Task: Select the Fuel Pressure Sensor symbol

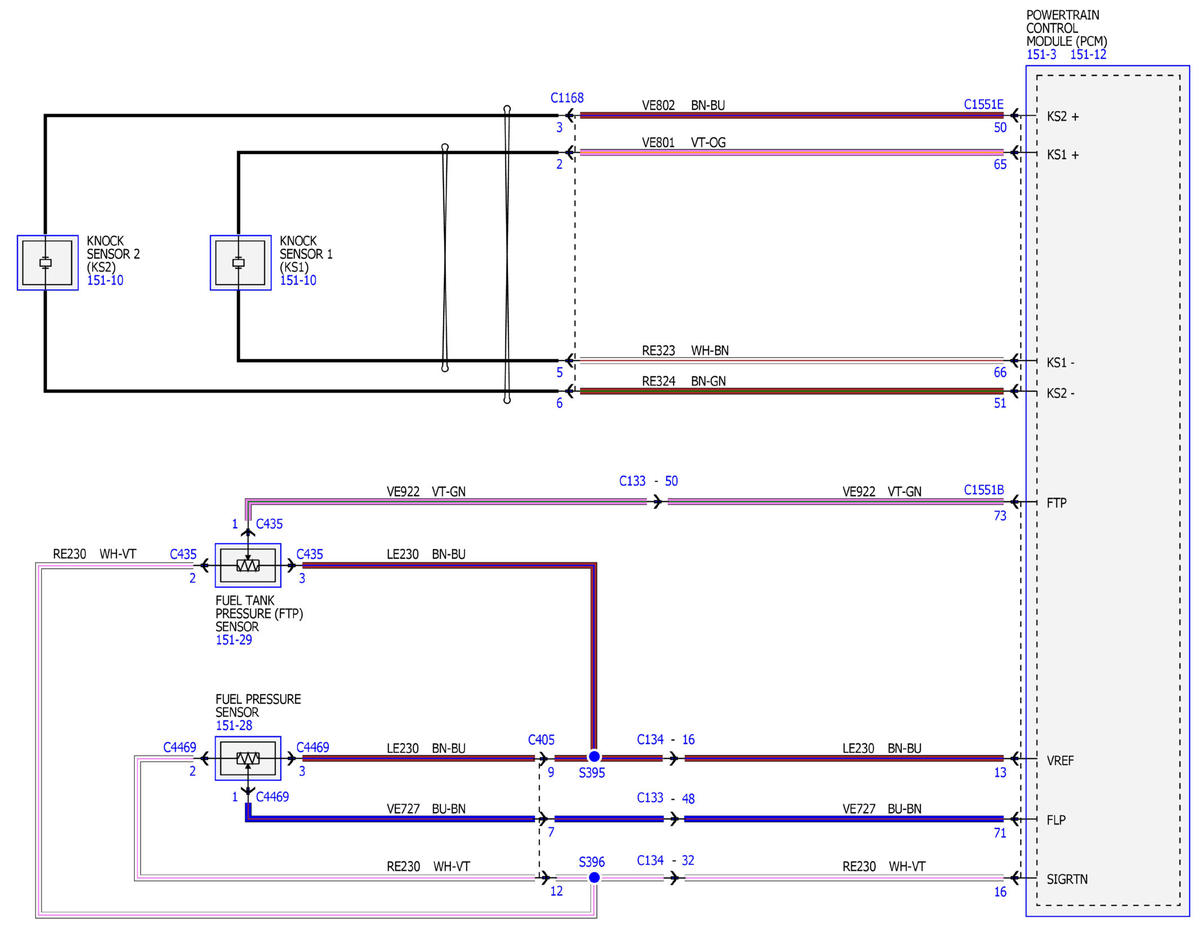Action: [248, 758]
